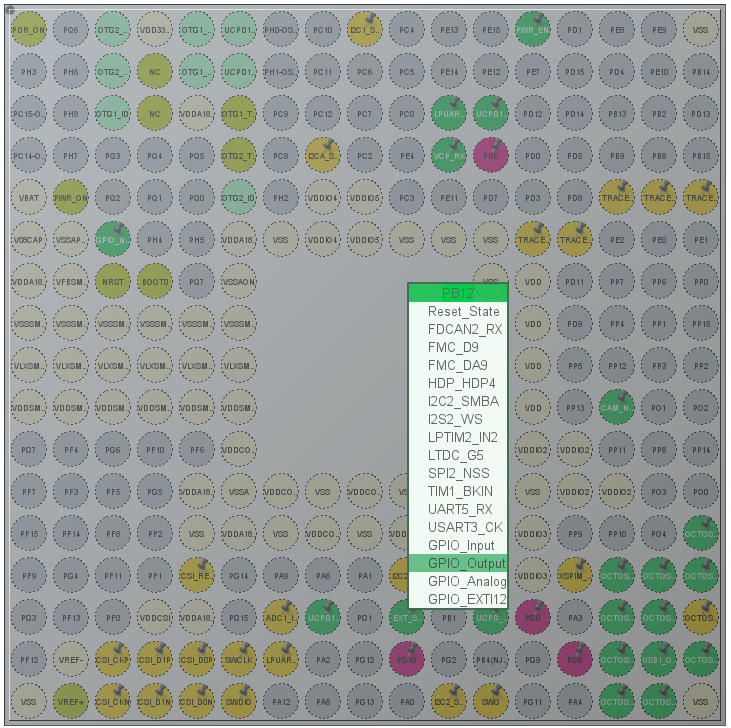Assign FDCAN2_RX to pin PB12
The height and width of the screenshot is (728, 731).
(458, 329)
